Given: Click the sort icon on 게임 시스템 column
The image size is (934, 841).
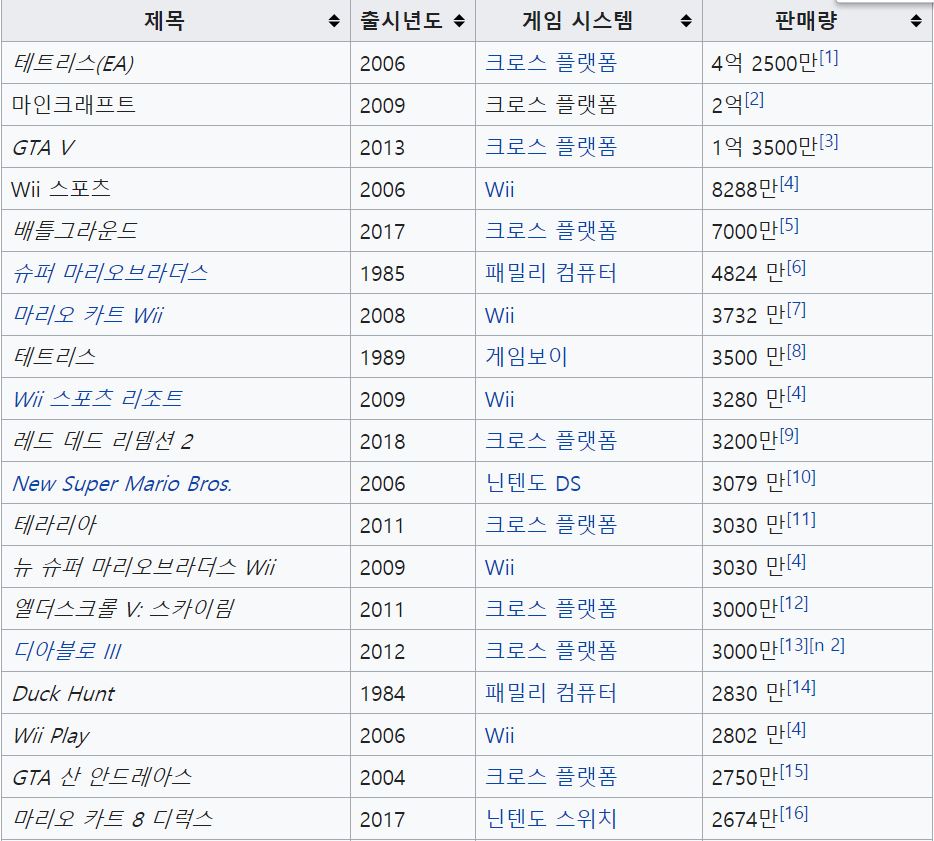Looking at the screenshot, I should tap(684, 19).
